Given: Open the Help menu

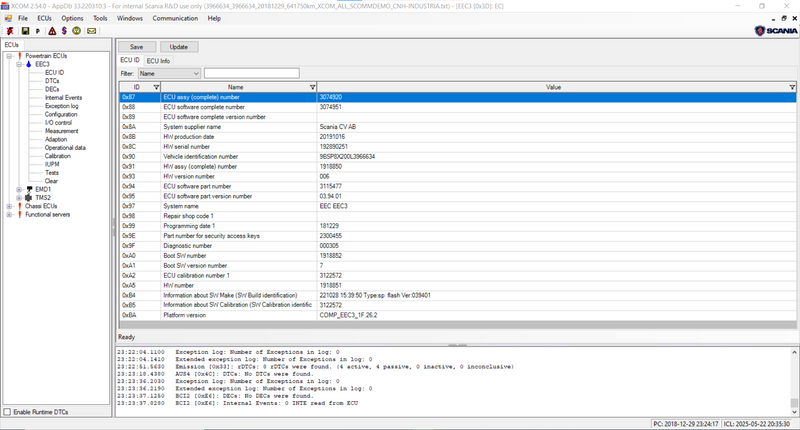Looking at the screenshot, I should [x=214, y=18].
